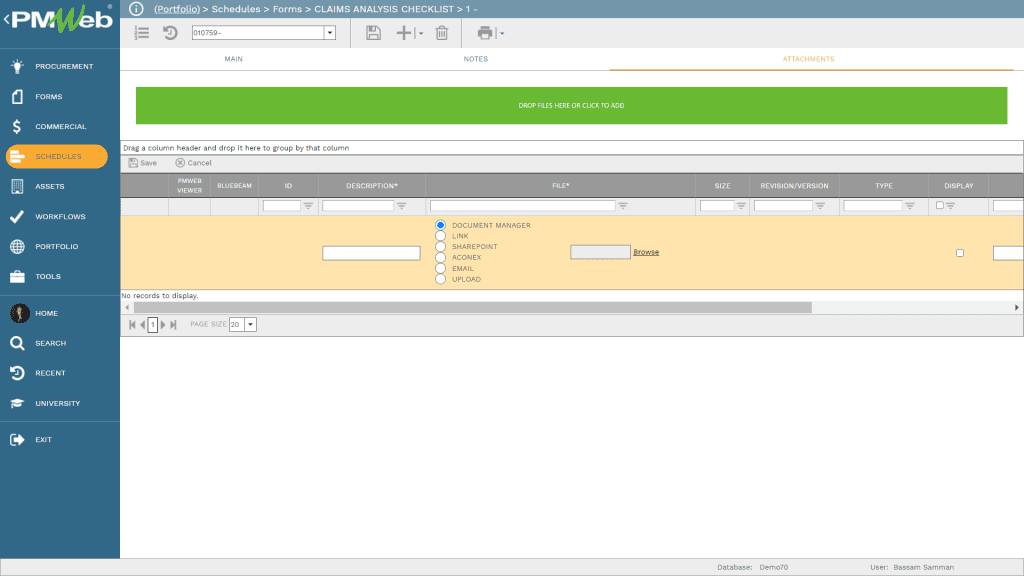Click the add plus icon in the toolbar

404,33
